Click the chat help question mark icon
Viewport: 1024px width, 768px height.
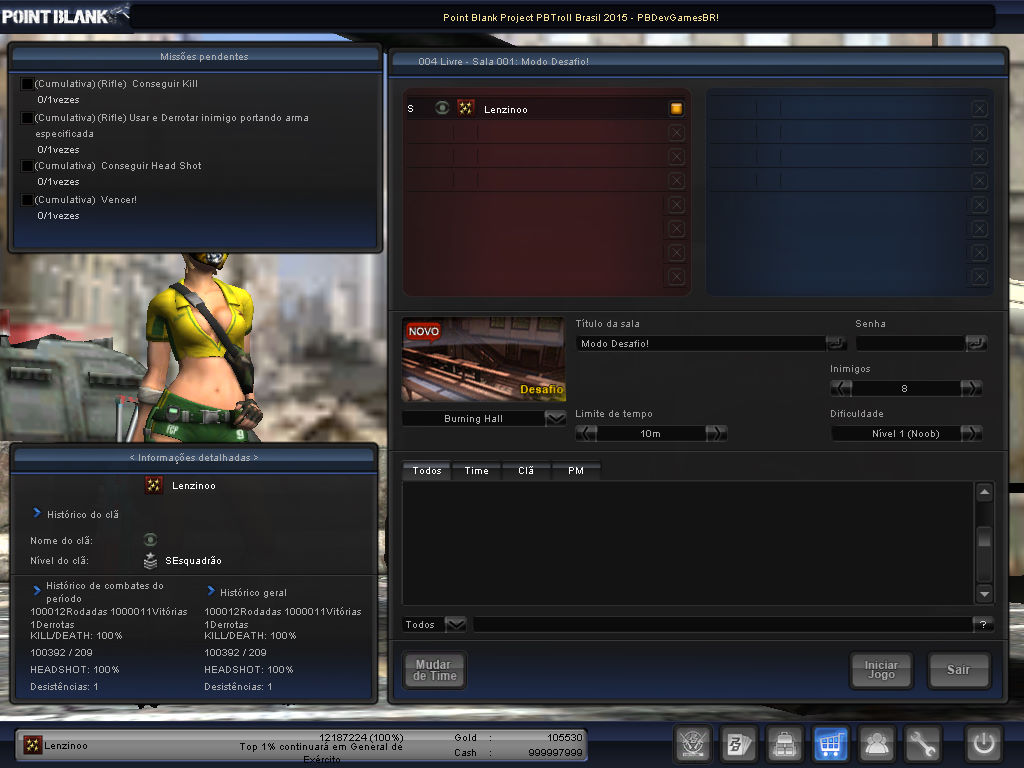coord(983,624)
